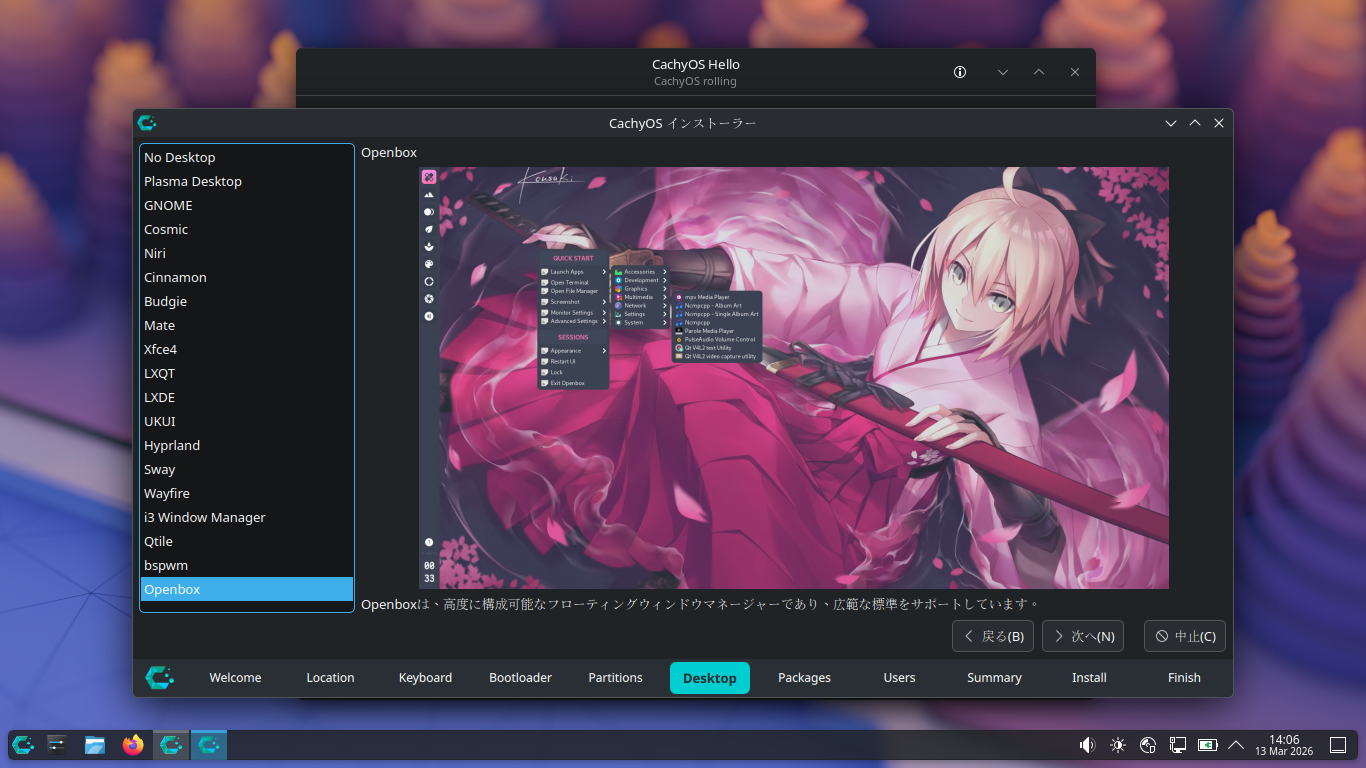Select the Welcome step
The height and width of the screenshot is (768, 1366).
pyautogui.click(x=235, y=678)
